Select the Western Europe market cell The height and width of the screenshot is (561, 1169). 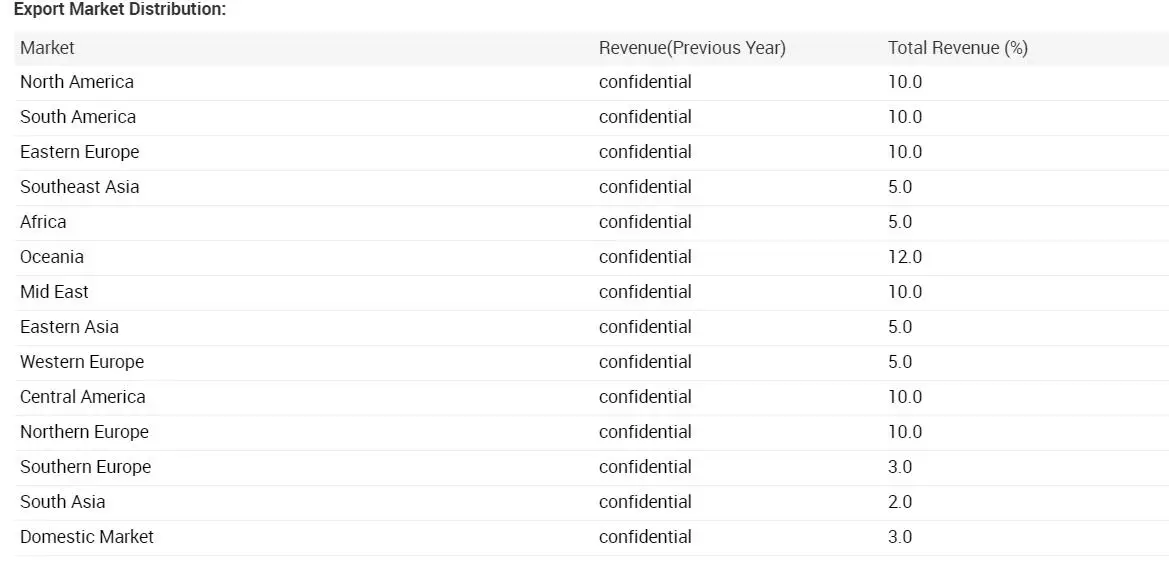pyautogui.click(x=82, y=362)
